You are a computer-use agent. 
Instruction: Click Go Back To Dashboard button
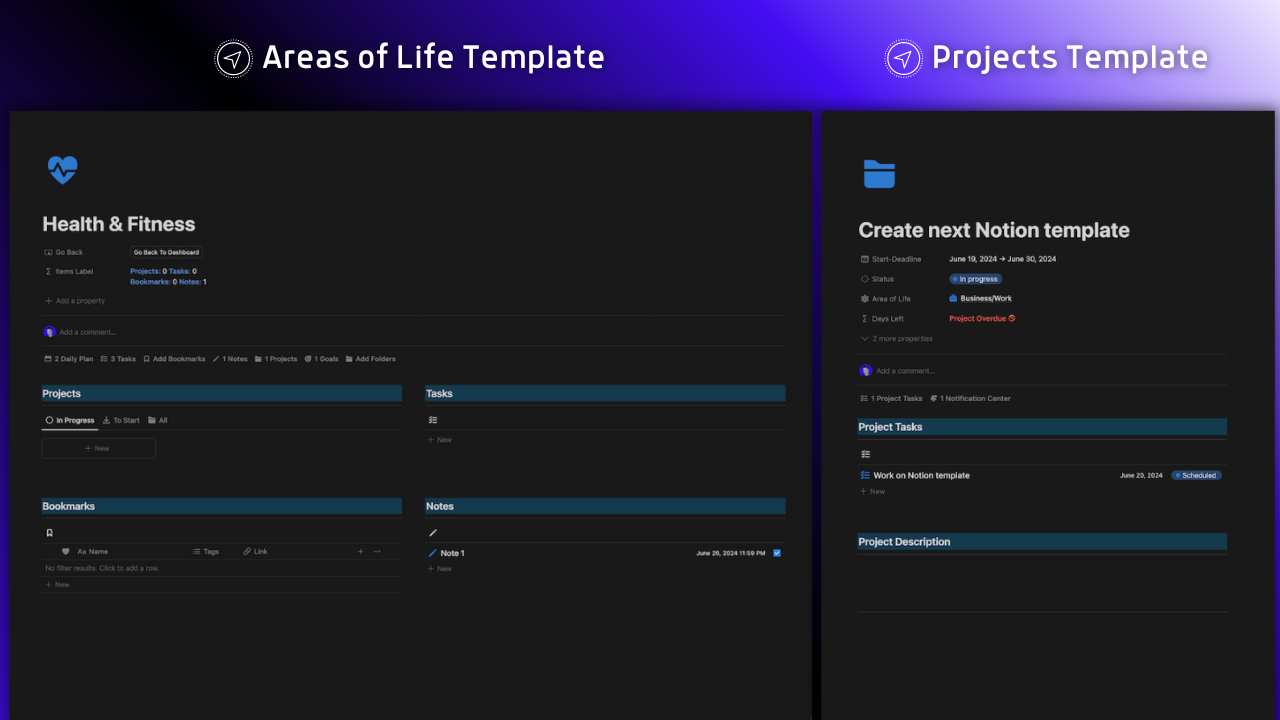tap(167, 252)
